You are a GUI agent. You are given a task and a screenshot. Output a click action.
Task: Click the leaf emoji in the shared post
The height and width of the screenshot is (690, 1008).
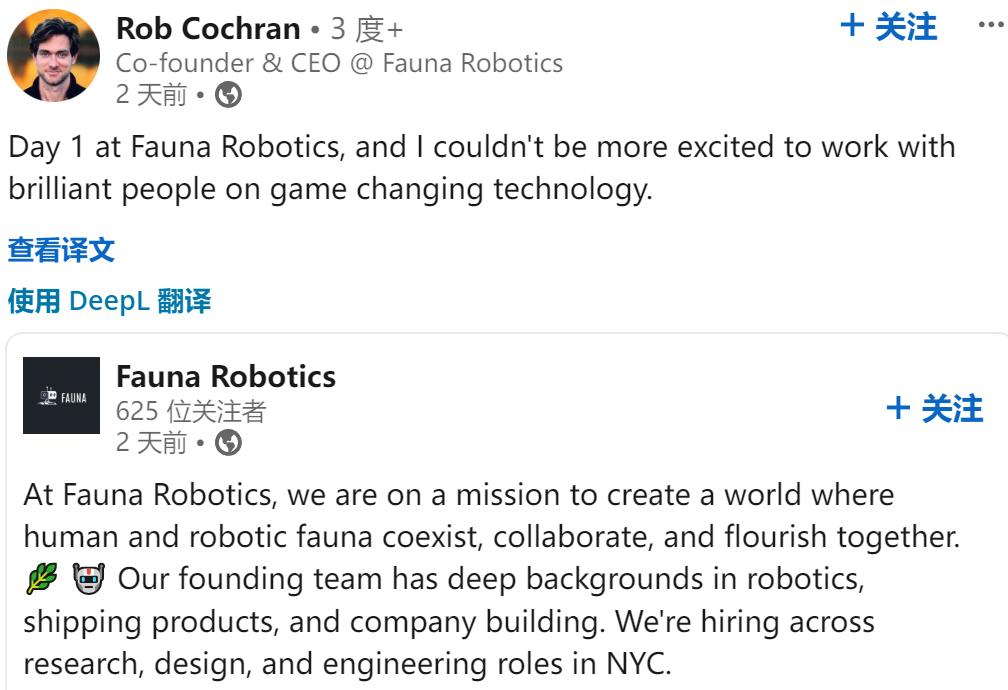point(40,578)
